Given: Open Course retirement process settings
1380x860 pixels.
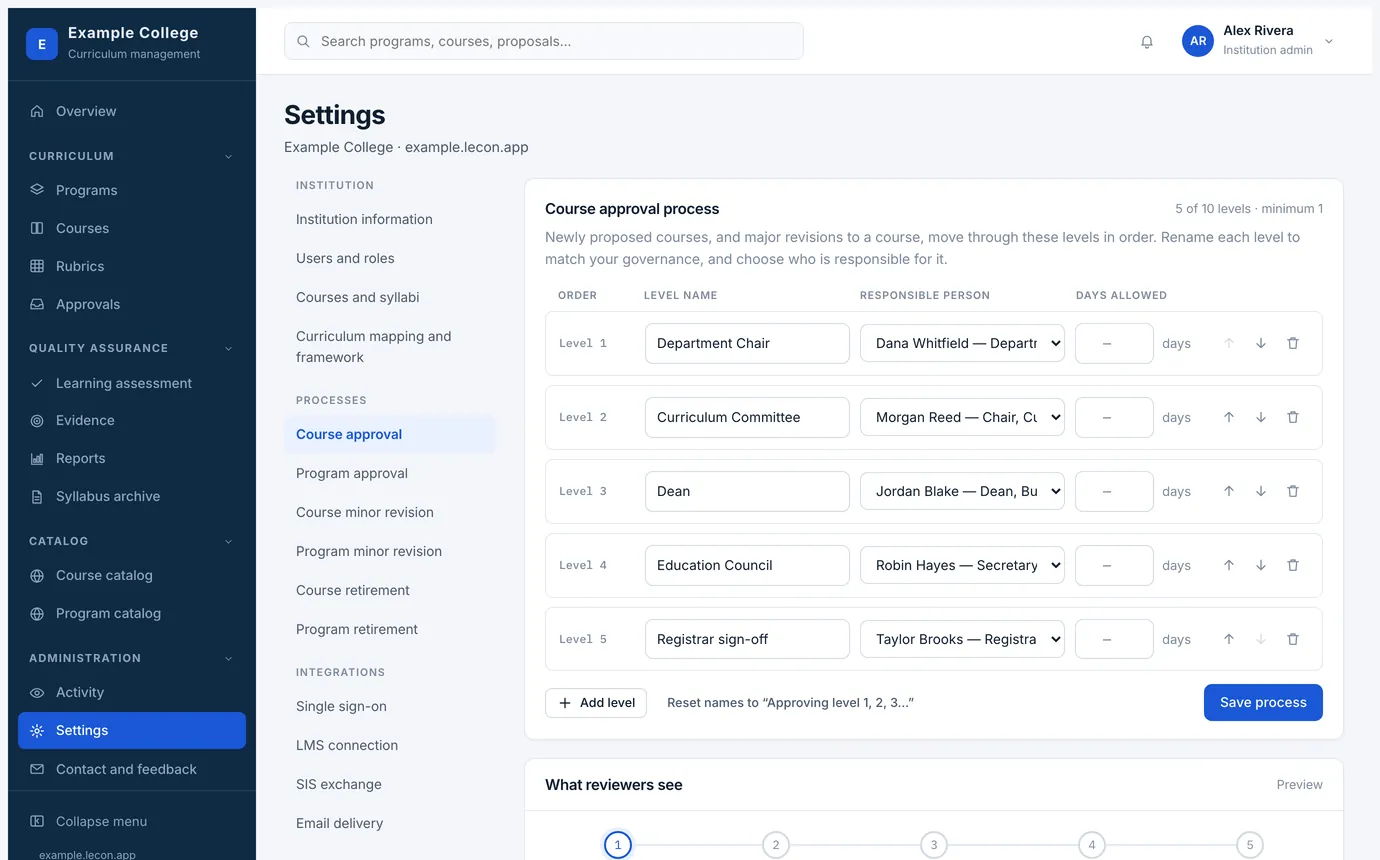Looking at the screenshot, I should 390,590.
